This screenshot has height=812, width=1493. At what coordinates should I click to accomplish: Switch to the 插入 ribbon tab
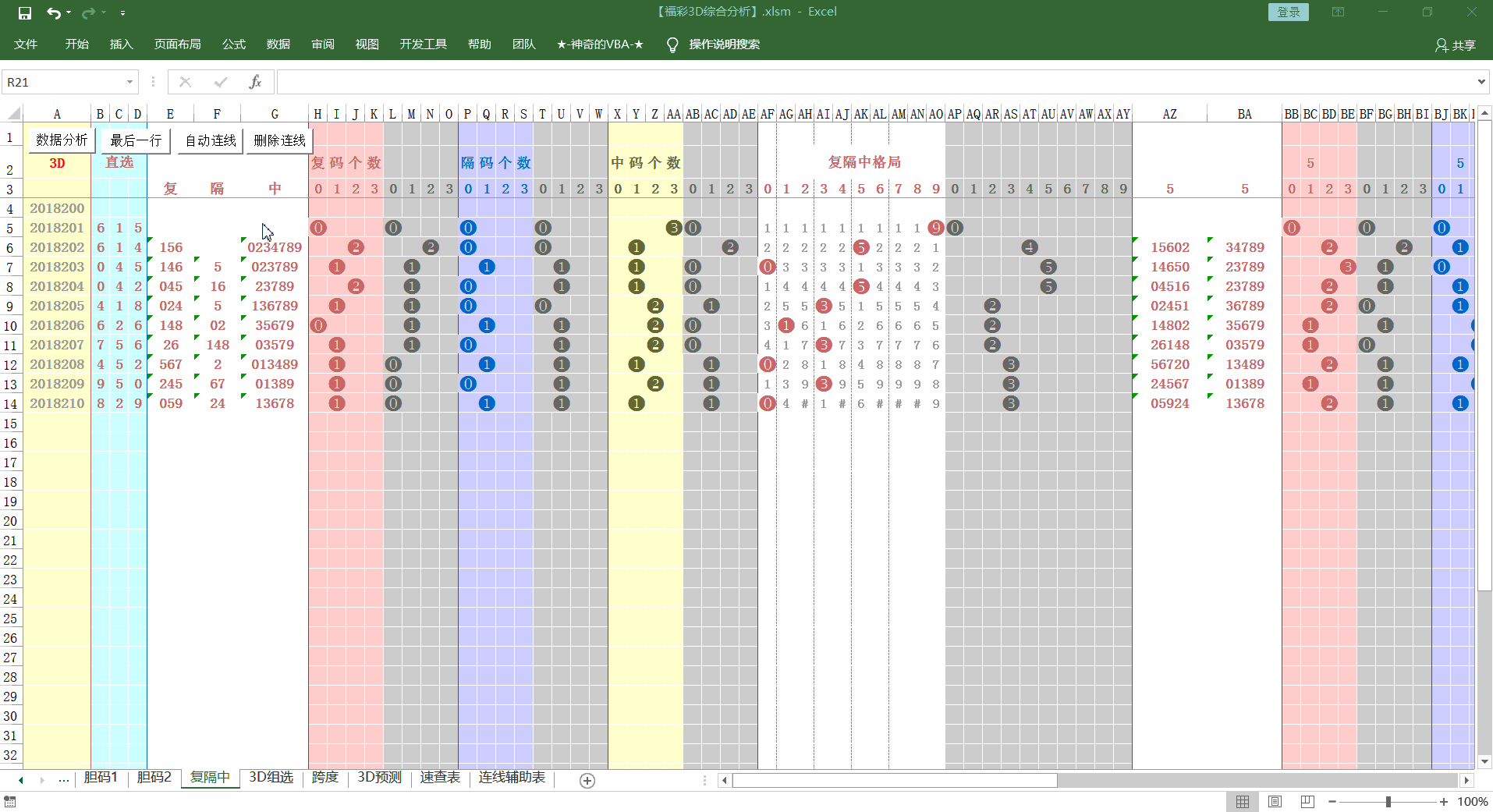pos(121,44)
